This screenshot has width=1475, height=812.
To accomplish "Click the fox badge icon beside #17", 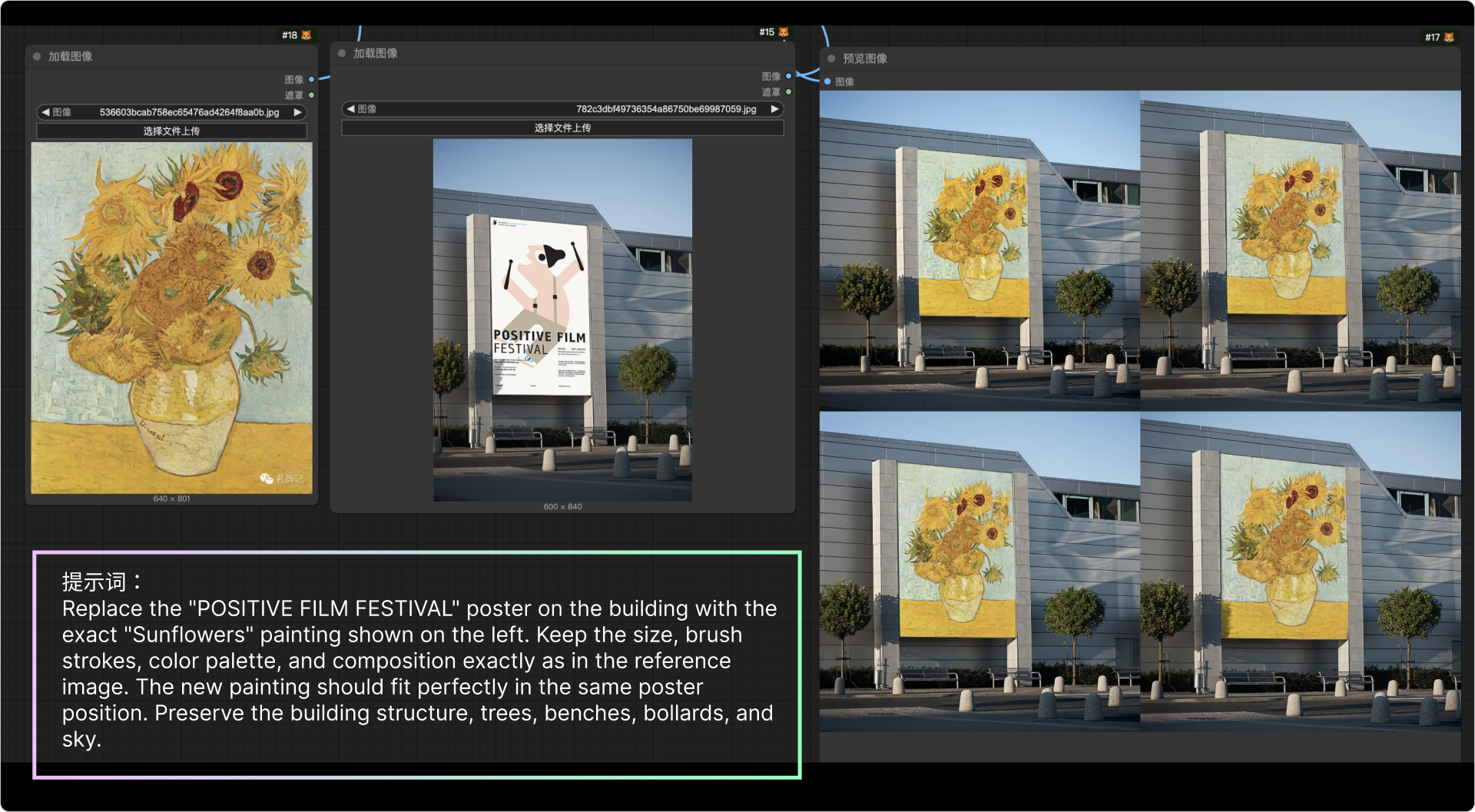I will point(1450,38).
